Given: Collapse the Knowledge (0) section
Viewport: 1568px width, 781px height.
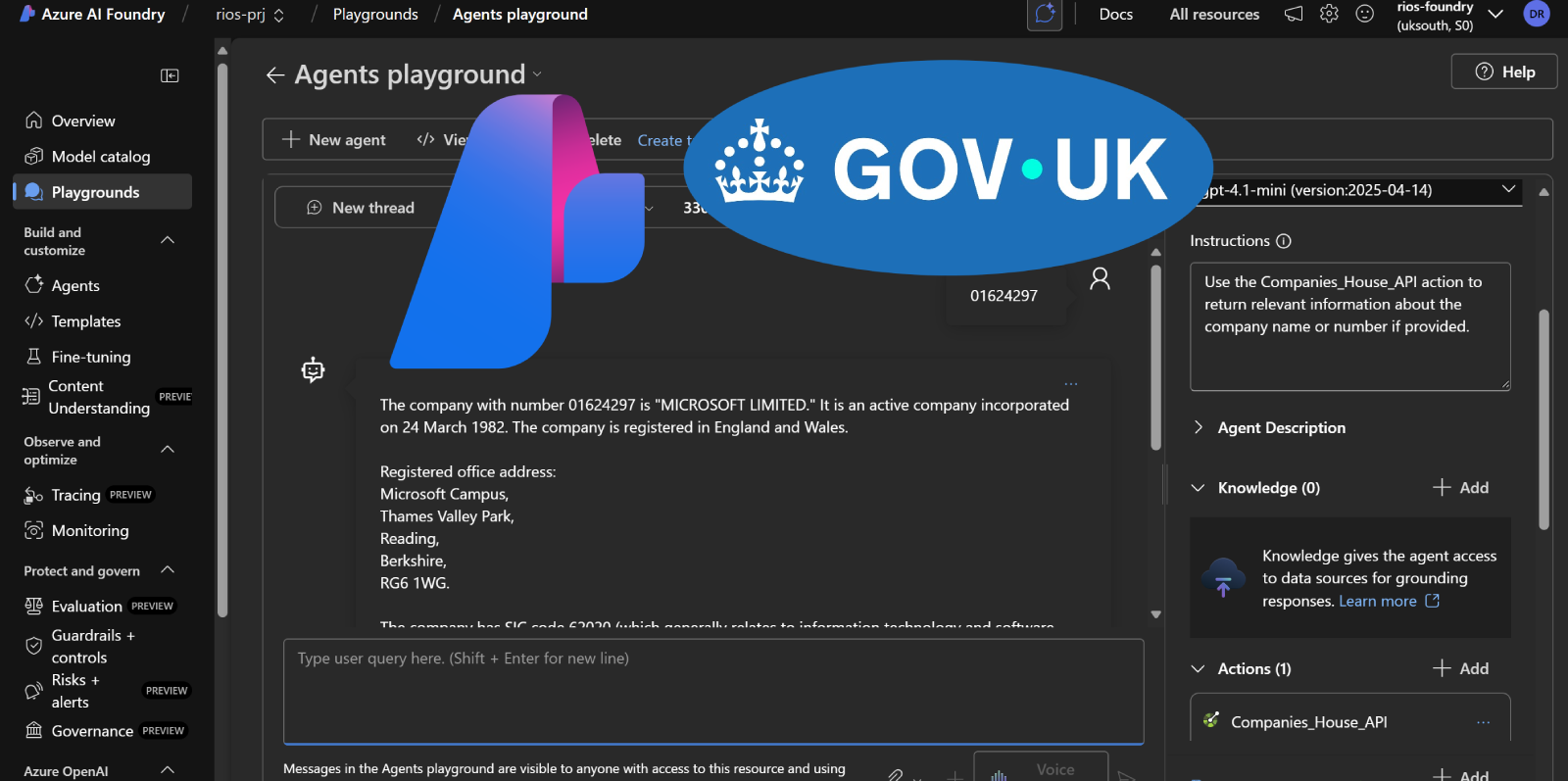Looking at the screenshot, I should click(x=1198, y=488).
